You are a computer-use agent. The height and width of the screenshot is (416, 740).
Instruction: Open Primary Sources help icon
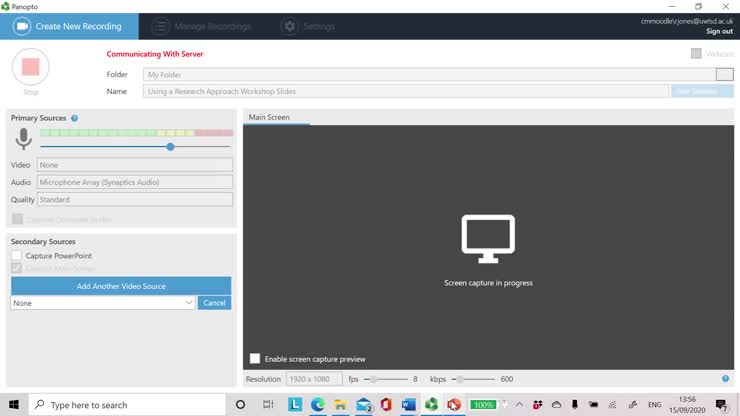coord(75,118)
